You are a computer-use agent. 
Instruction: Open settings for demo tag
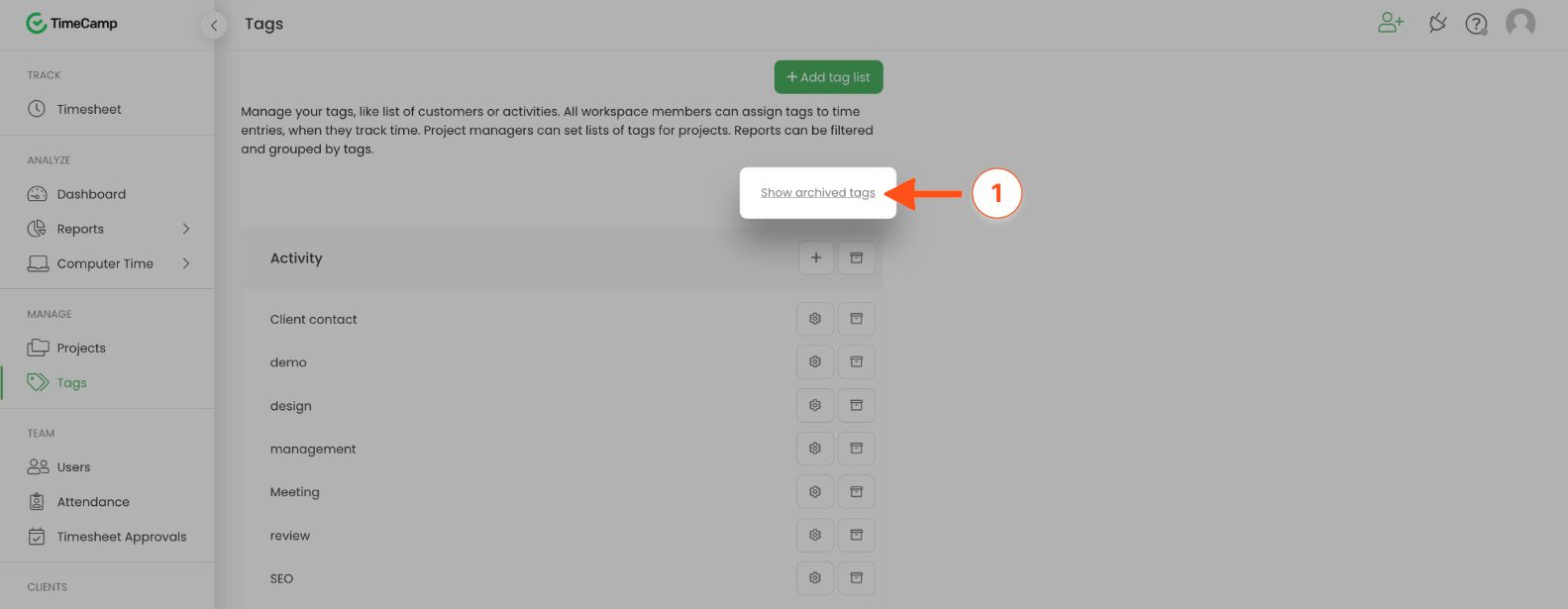click(815, 362)
